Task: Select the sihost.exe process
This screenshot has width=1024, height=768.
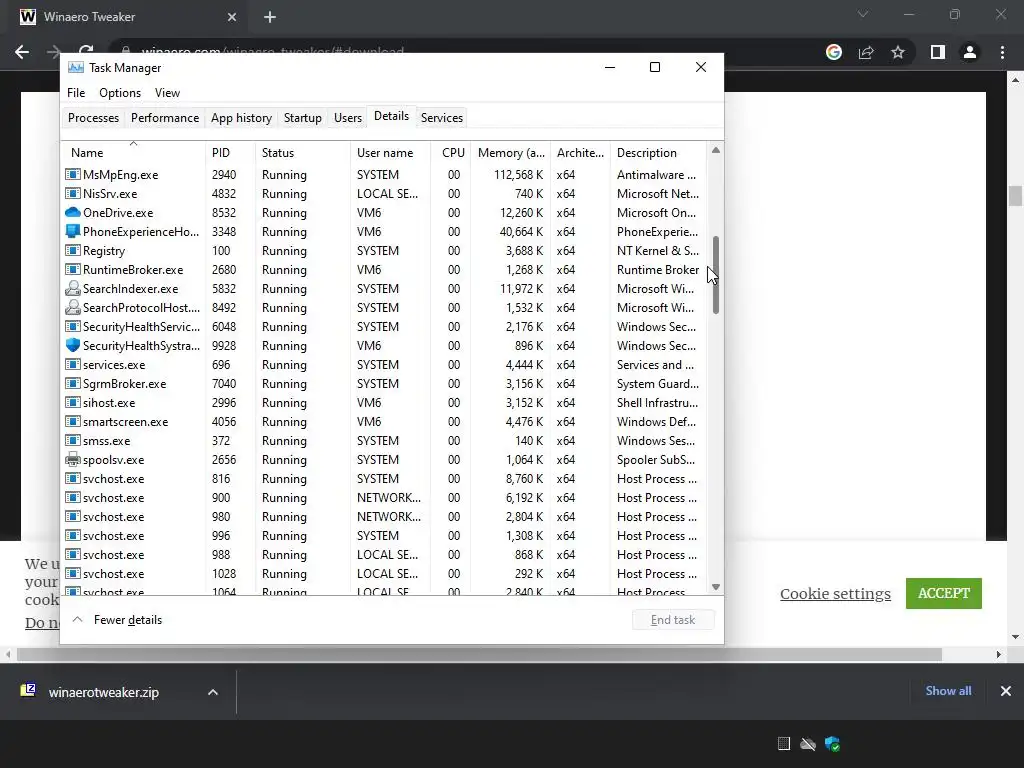Action: [x=385, y=402]
